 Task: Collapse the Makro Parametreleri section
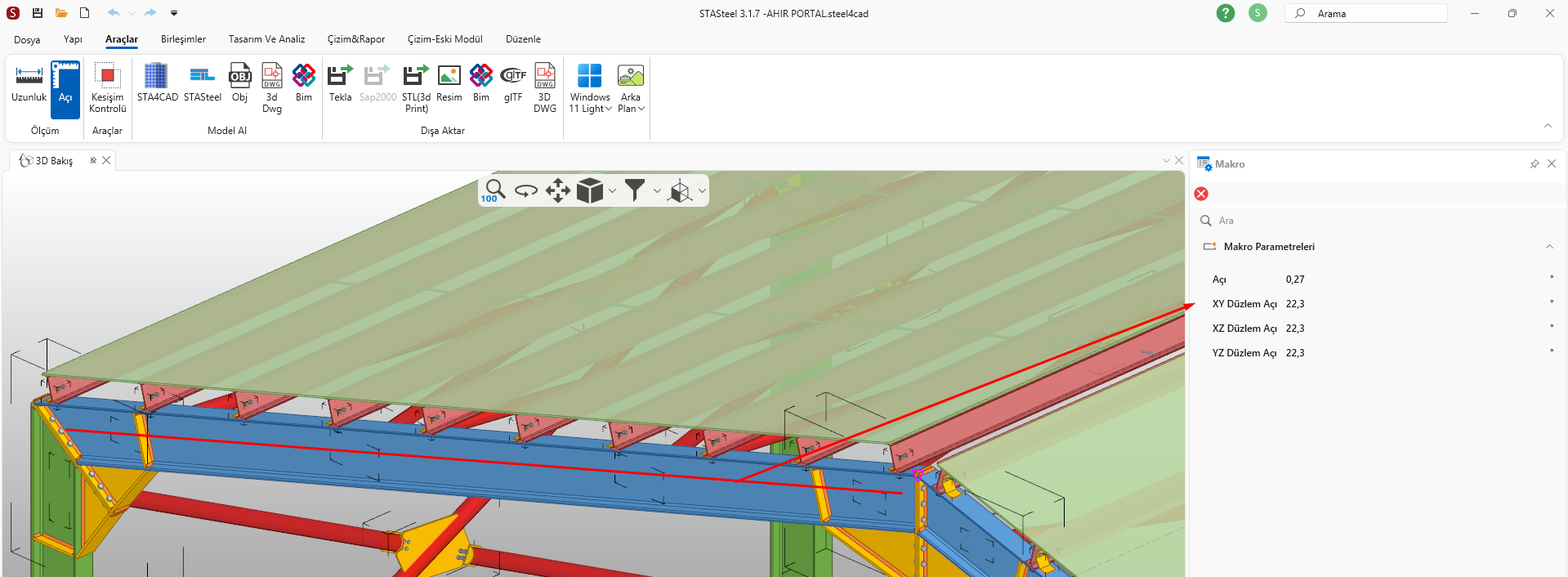(1548, 247)
